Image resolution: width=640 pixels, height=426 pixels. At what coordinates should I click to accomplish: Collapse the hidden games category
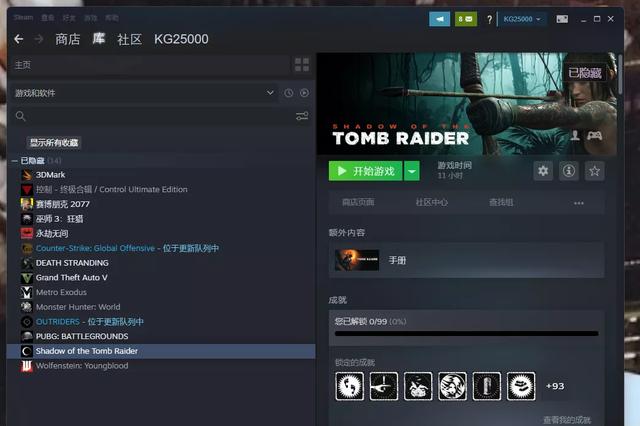14,161
